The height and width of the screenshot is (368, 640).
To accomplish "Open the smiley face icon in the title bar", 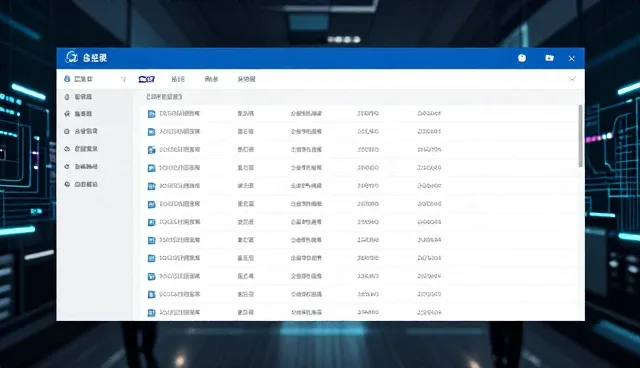I will coord(522,58).
